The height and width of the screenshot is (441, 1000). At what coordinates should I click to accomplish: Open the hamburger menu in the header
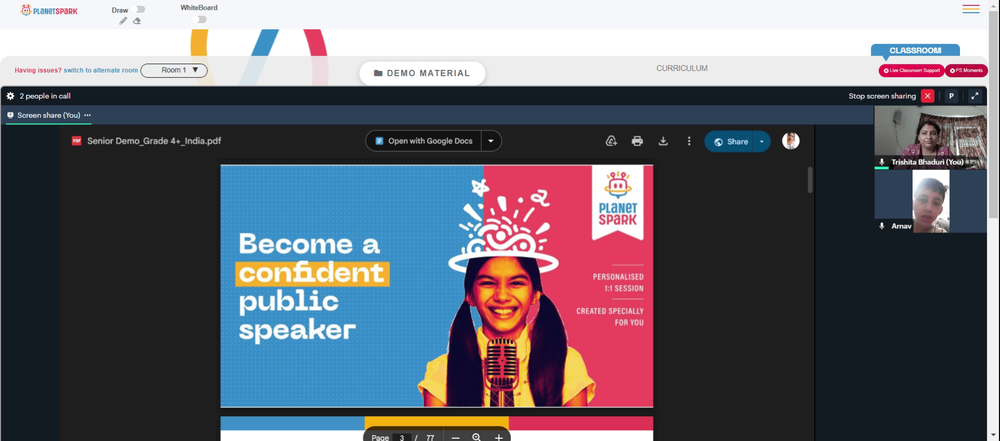971,9
